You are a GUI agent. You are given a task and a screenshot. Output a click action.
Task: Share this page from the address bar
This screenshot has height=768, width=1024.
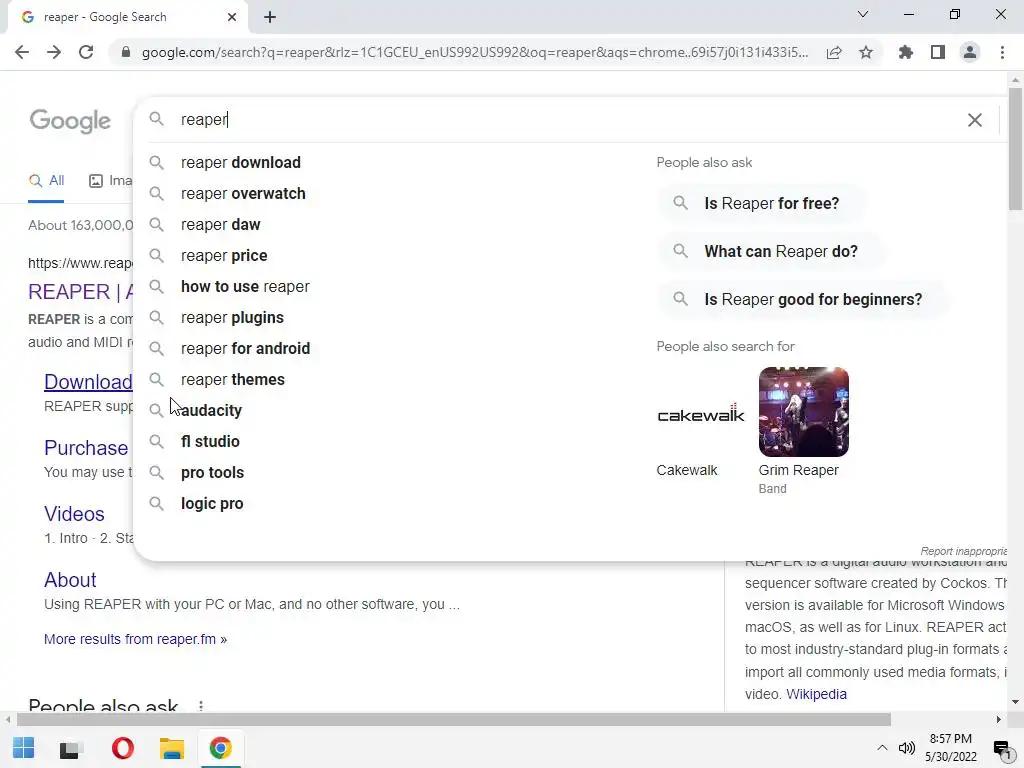pos(834,52)
